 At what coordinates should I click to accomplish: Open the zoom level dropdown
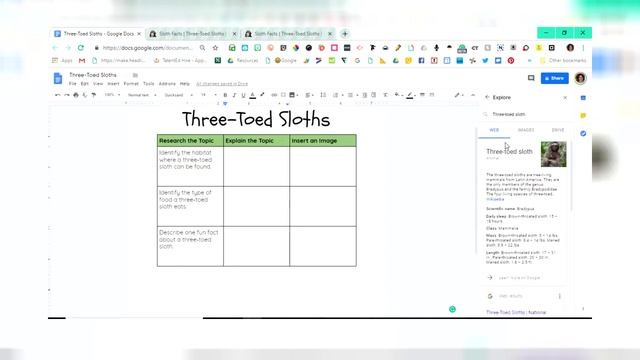[112, 95]
